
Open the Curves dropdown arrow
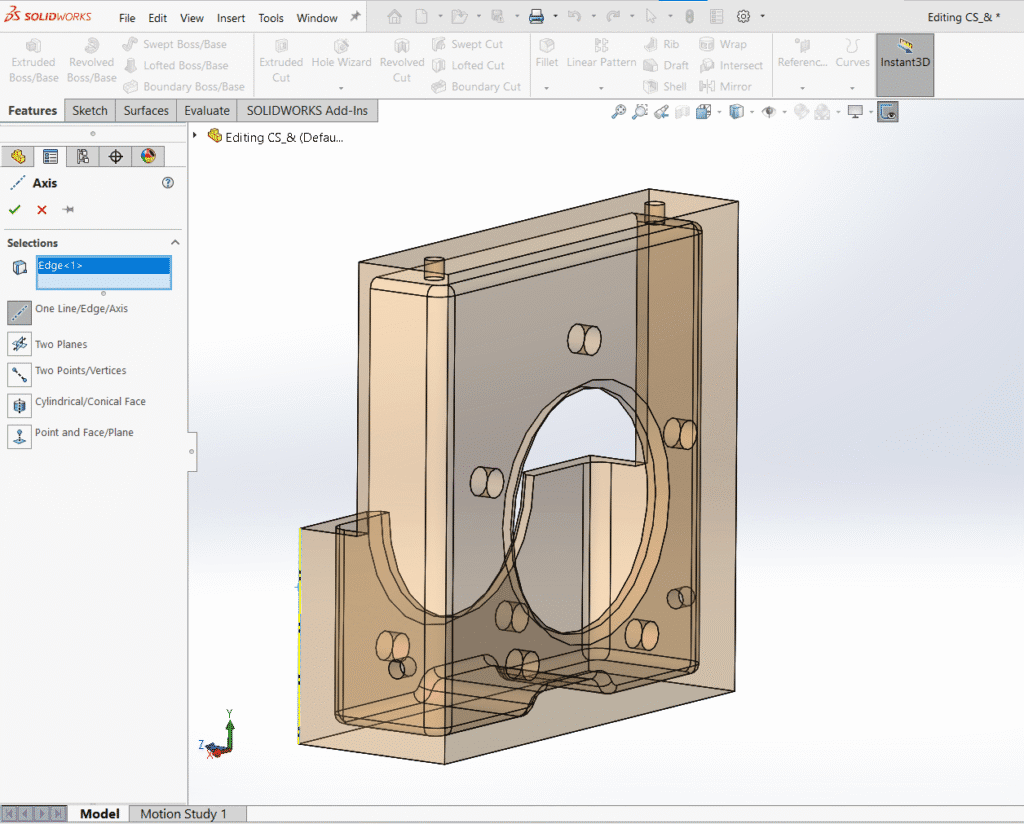[852, 87]
